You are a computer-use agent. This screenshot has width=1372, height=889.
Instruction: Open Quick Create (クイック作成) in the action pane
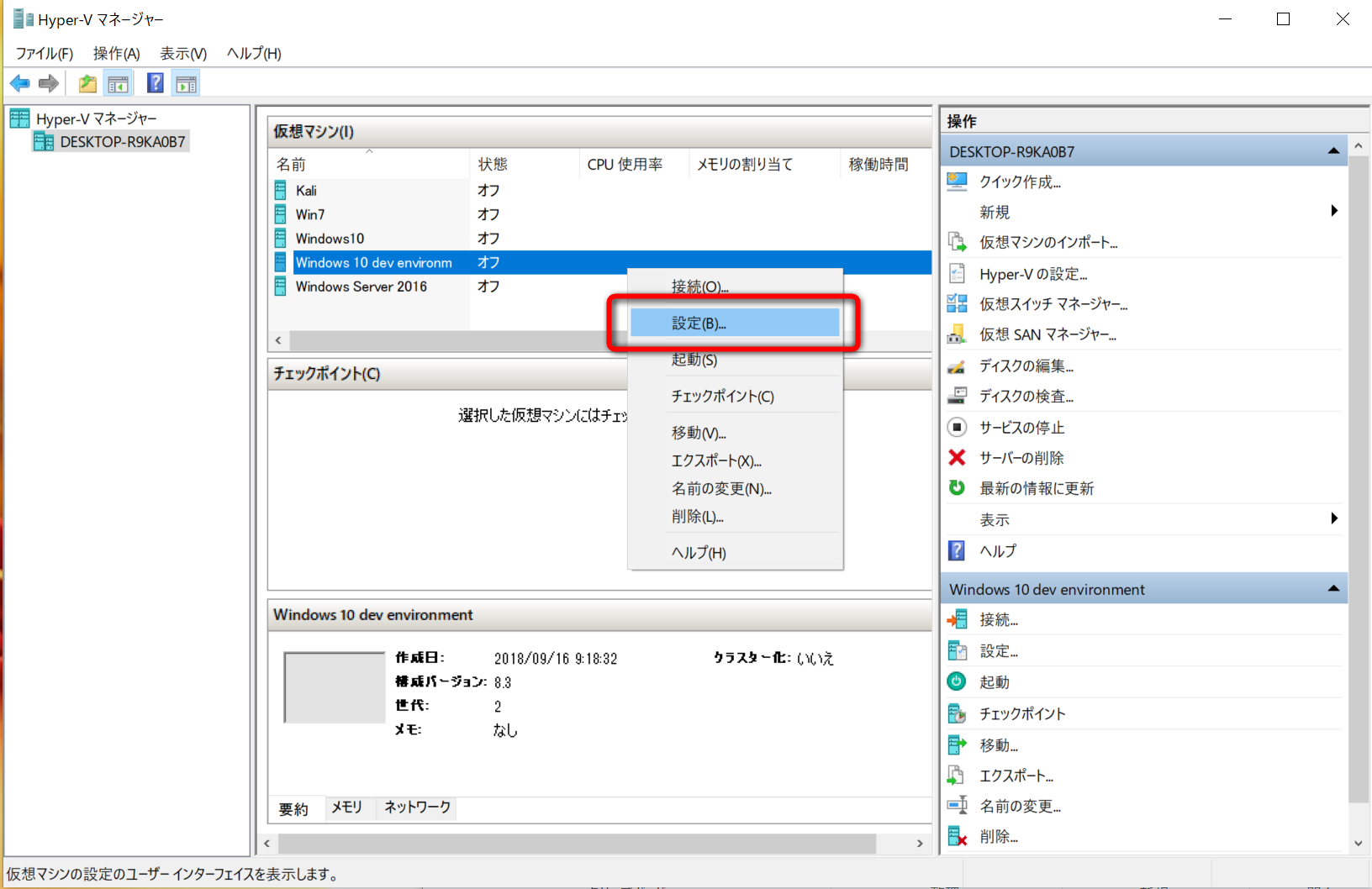(x=1021, y=181)
